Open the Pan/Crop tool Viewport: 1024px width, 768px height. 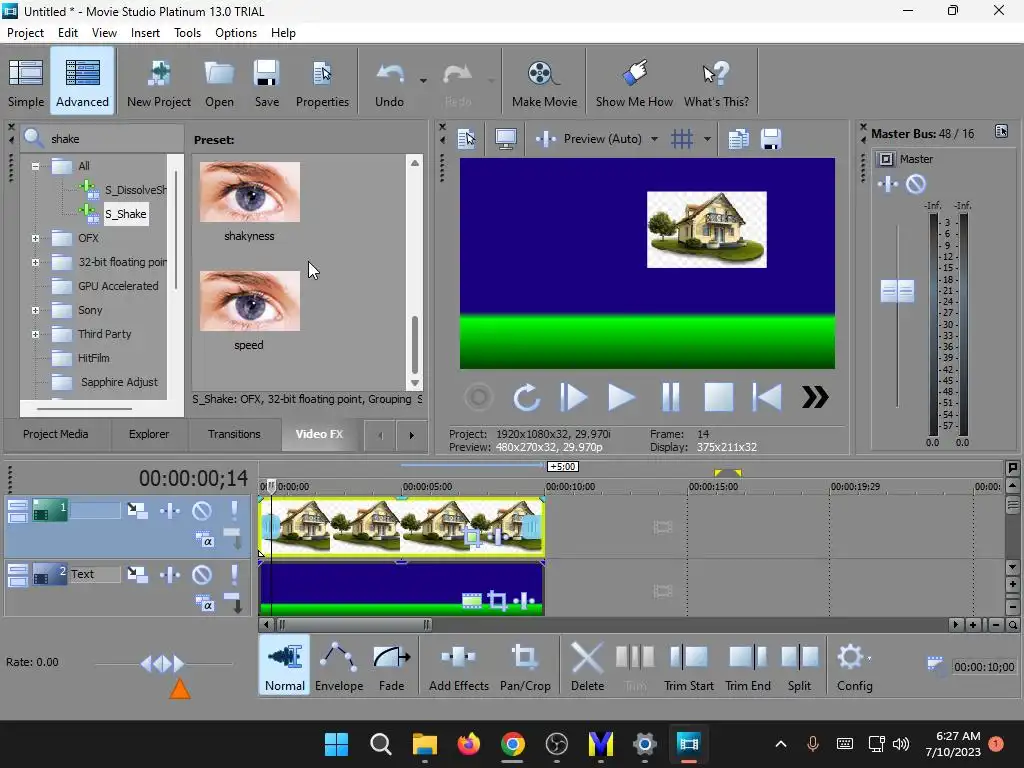[x=525, y=666]
